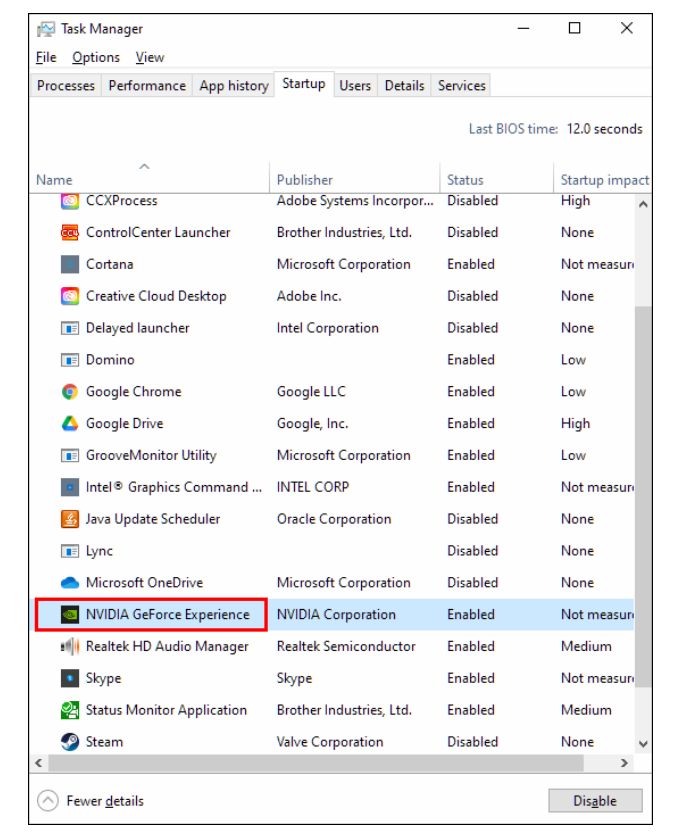The width and height of the screenshot is (683, 838).
Task: Switch to the Performance tab
Action: pos(147,86)
